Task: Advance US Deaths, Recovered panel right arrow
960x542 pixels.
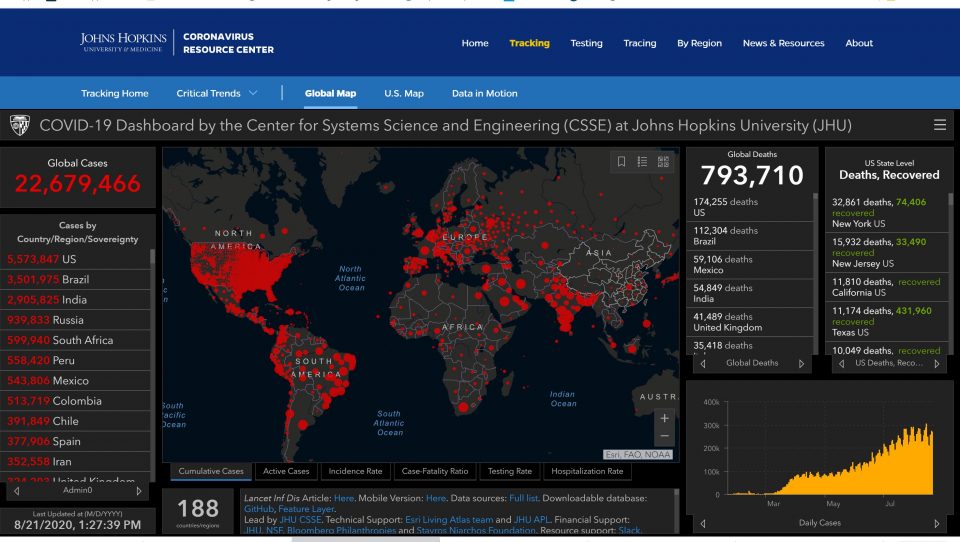Action: coord(936,364)
